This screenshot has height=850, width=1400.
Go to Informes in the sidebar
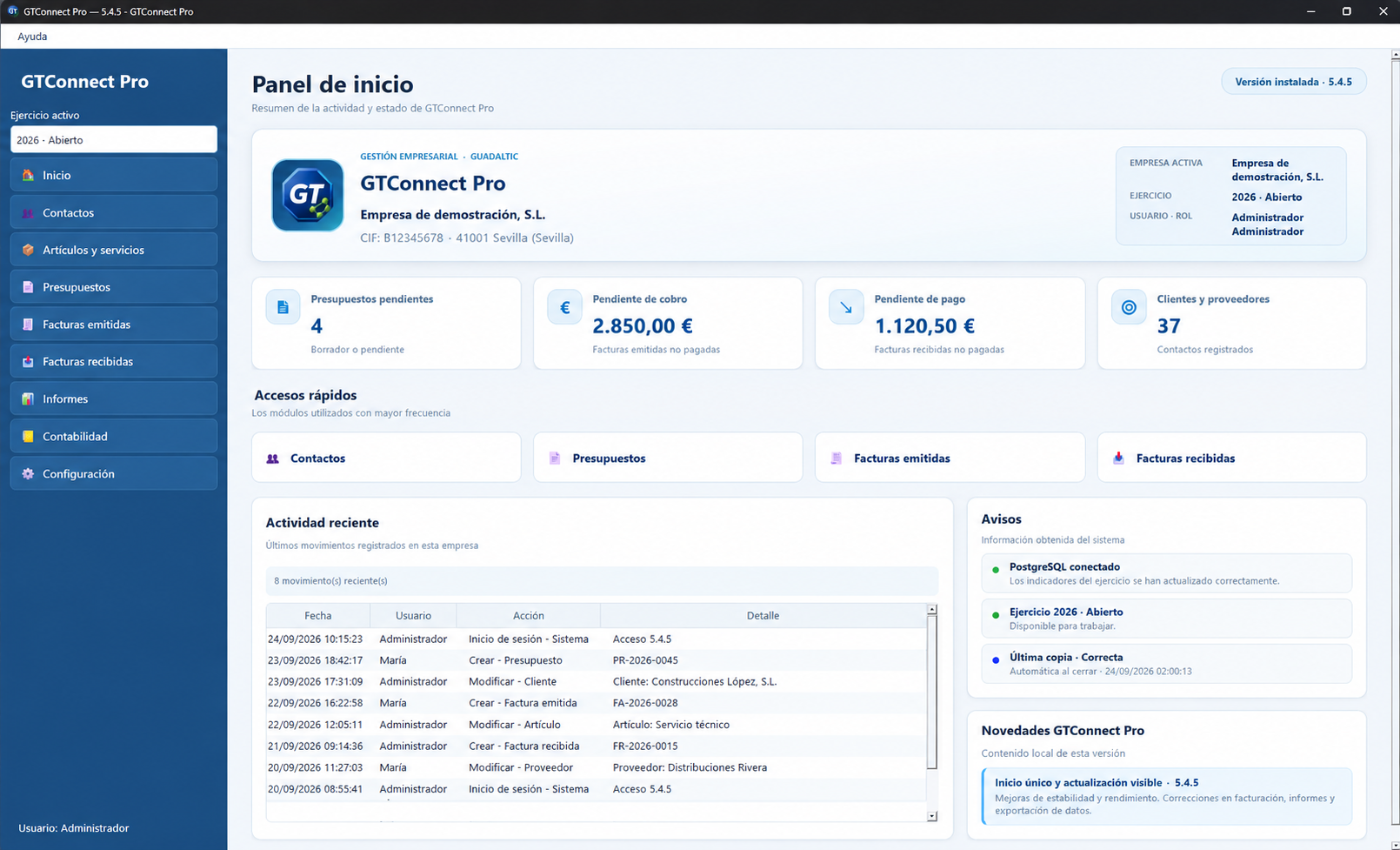[x=114, y=398]
